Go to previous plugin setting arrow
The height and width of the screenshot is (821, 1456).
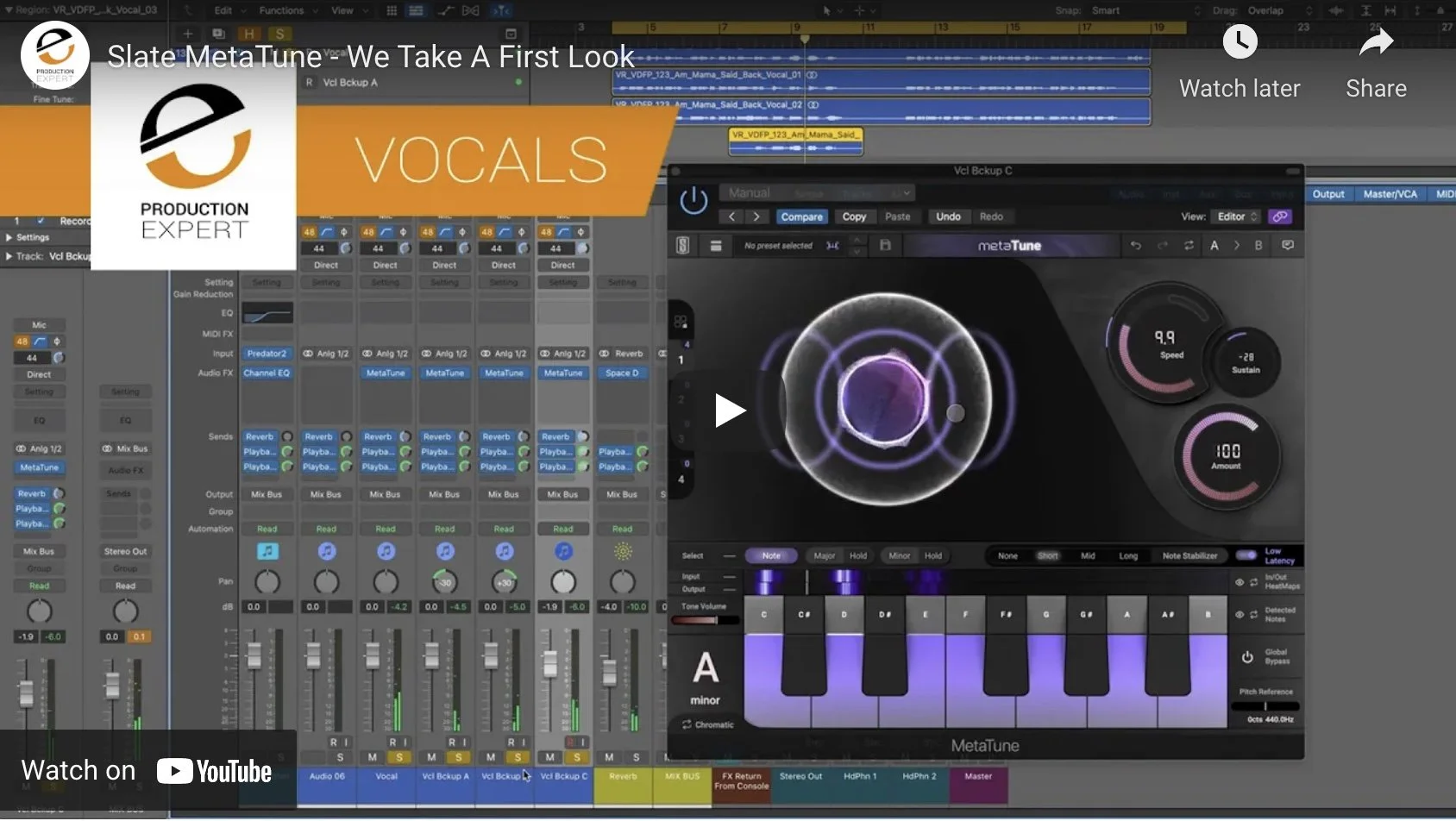pyautogui.click(x=731, y=216)
